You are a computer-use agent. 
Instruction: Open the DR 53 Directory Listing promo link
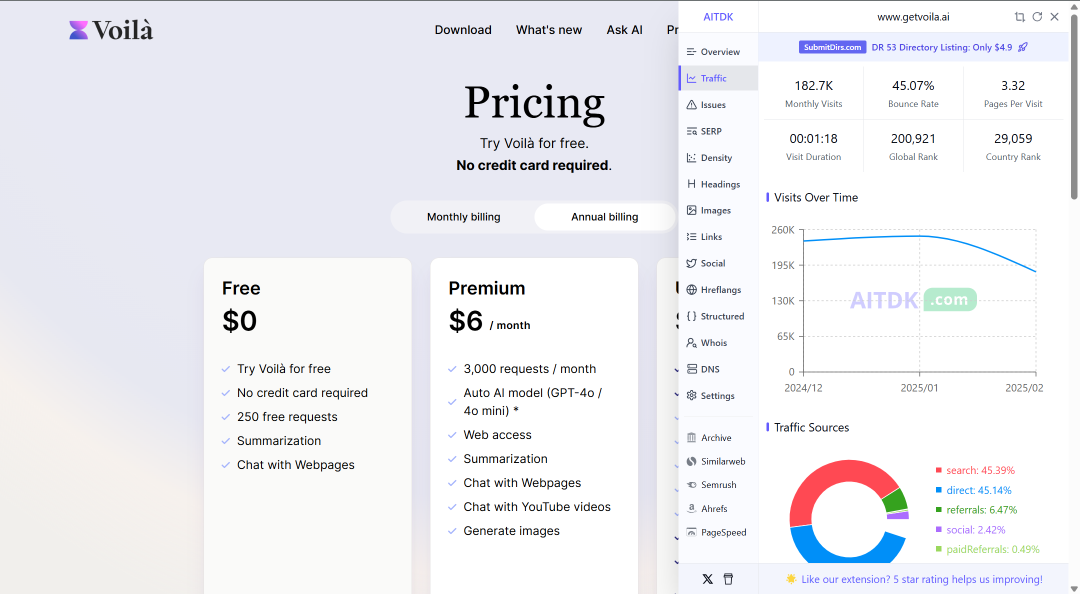pos(942,48)
